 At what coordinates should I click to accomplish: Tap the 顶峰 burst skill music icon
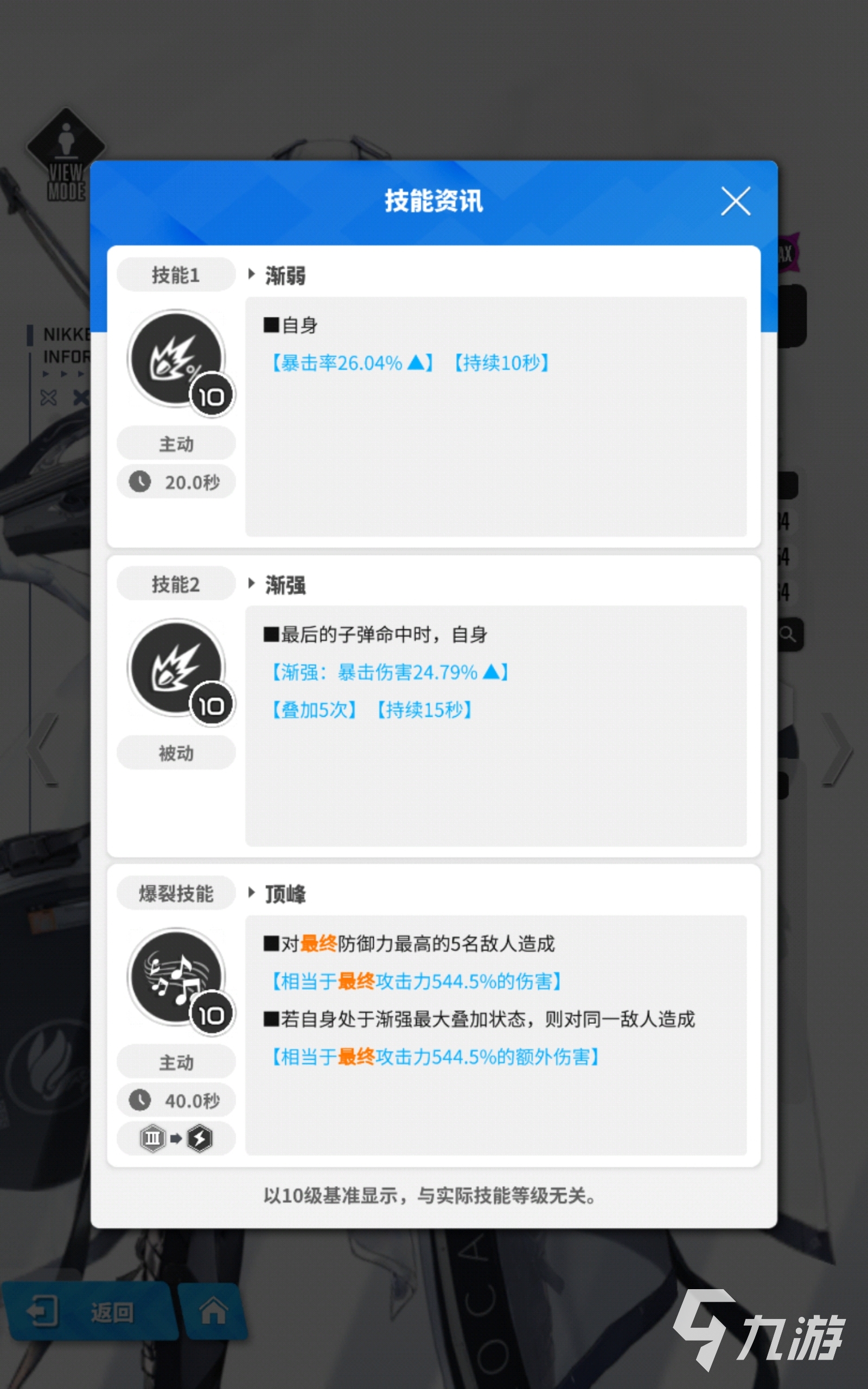[x=177, y=977]
